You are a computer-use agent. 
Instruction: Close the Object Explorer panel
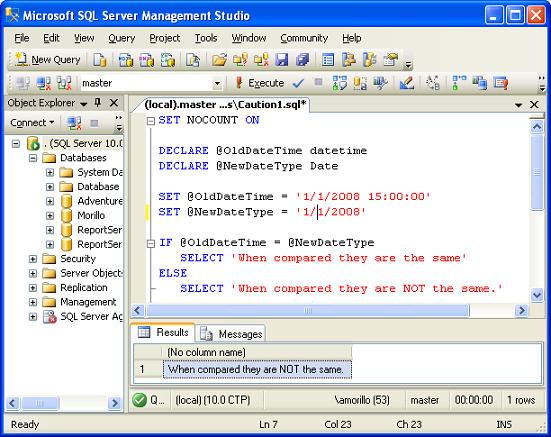114,103
